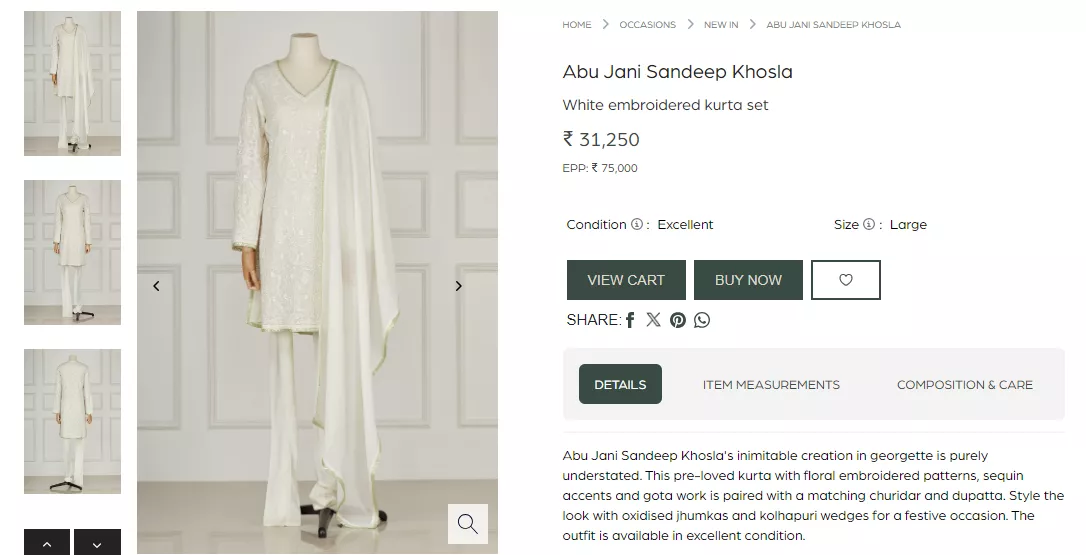The width and height of the screenshot is (1086, 555).
Task: Go to the Home breadcrumb link
Action: [x=576, y=25]
